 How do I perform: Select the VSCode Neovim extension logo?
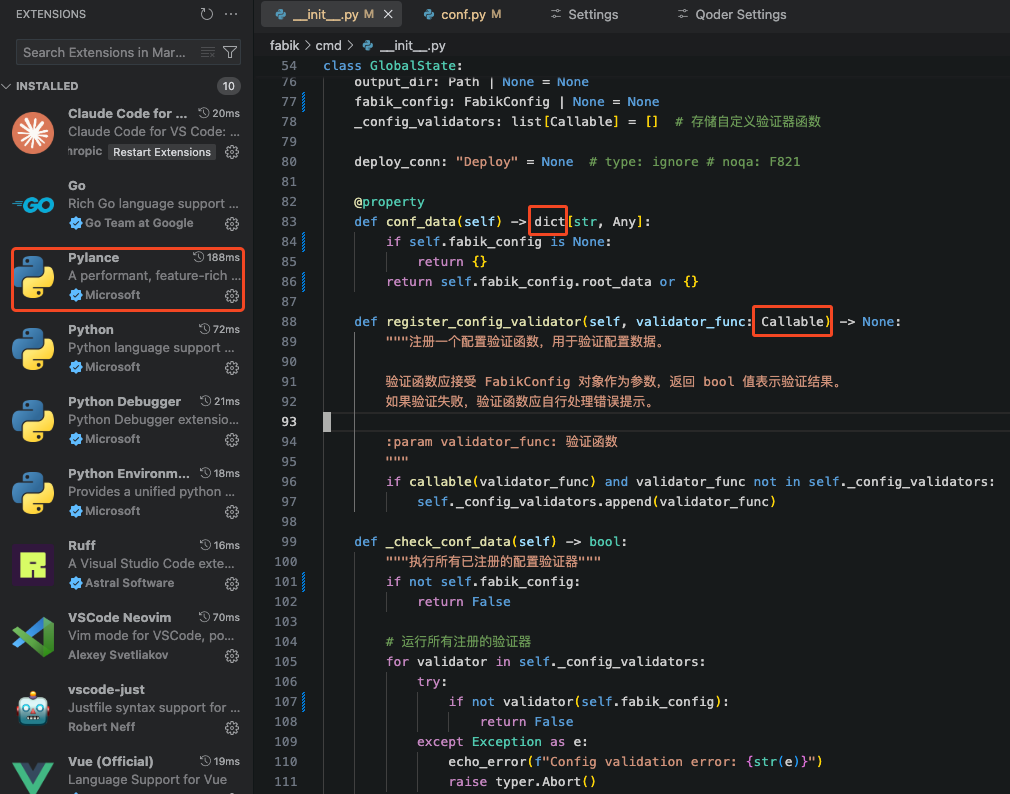pos(33,637)
